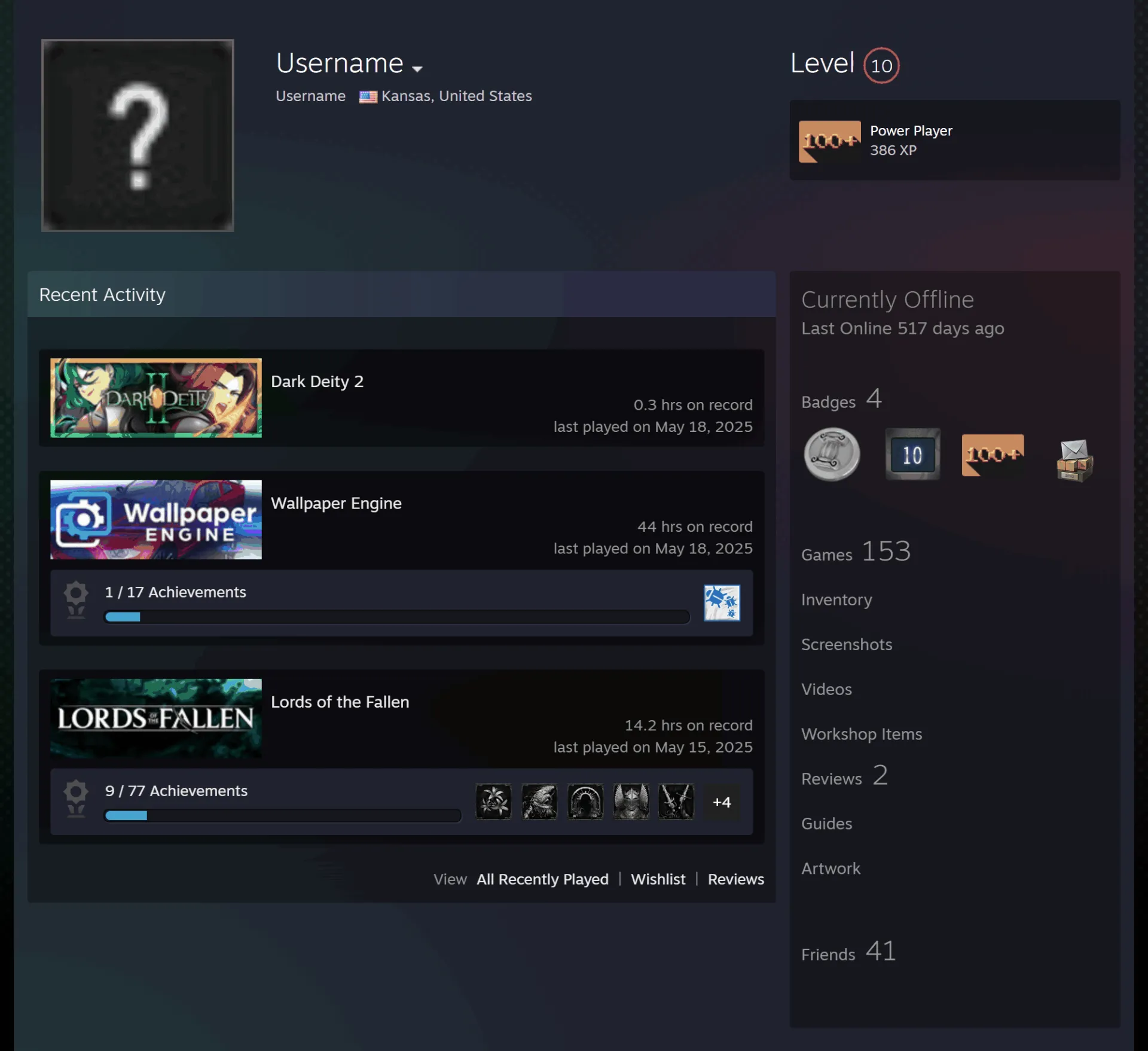Open Lords of the Fallen banner
This screenshot has width=1148, height=1051.
(x=156, y=718)
